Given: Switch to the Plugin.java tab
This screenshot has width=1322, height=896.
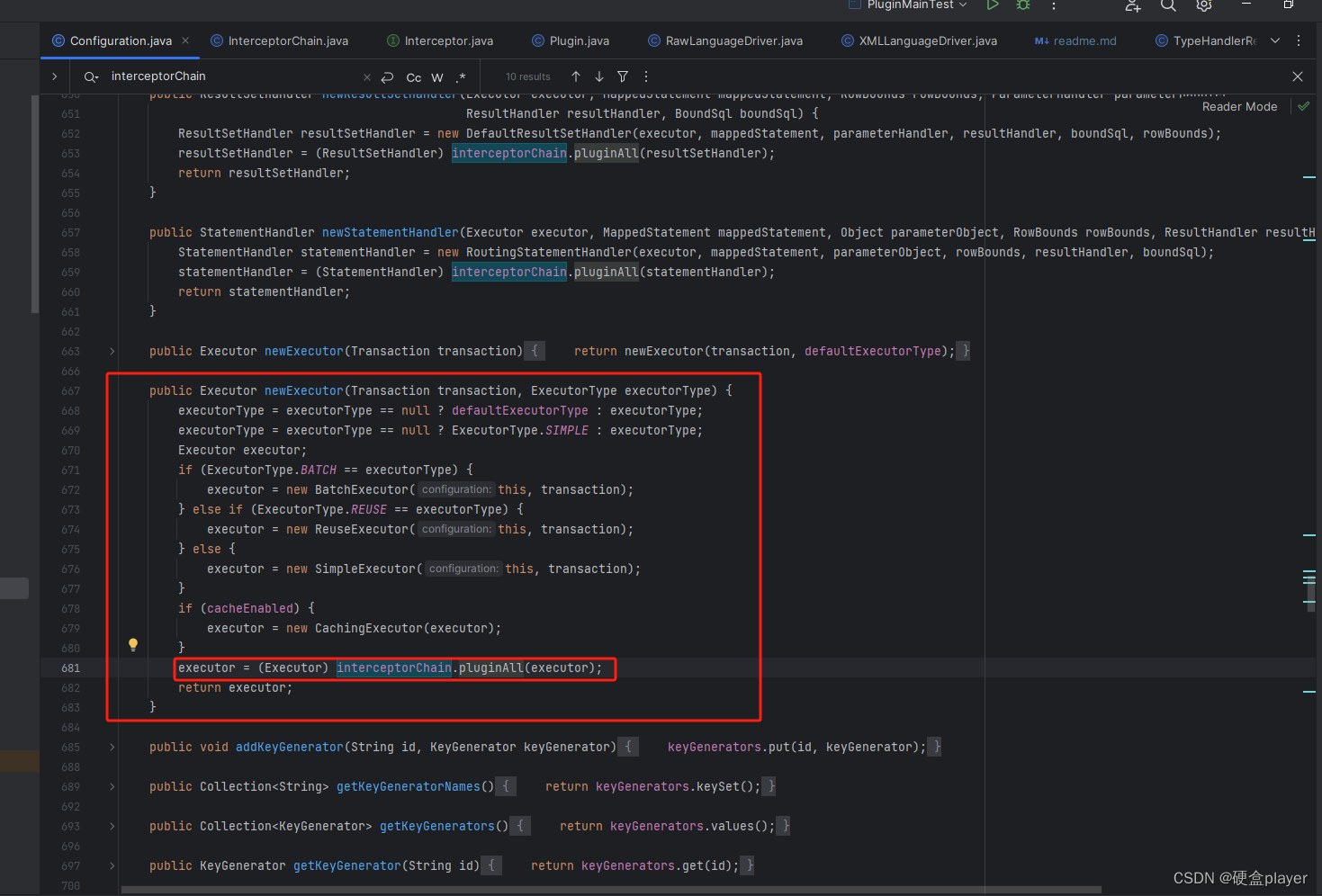Looking at the screenshot, I should pyautogui.click(x=571, y=40).
